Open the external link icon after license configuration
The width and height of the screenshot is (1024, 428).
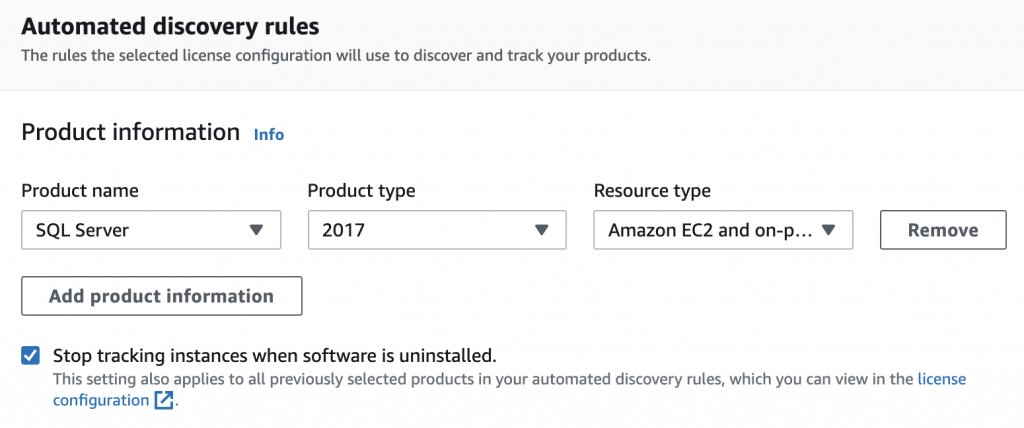[x=164, y=400]
